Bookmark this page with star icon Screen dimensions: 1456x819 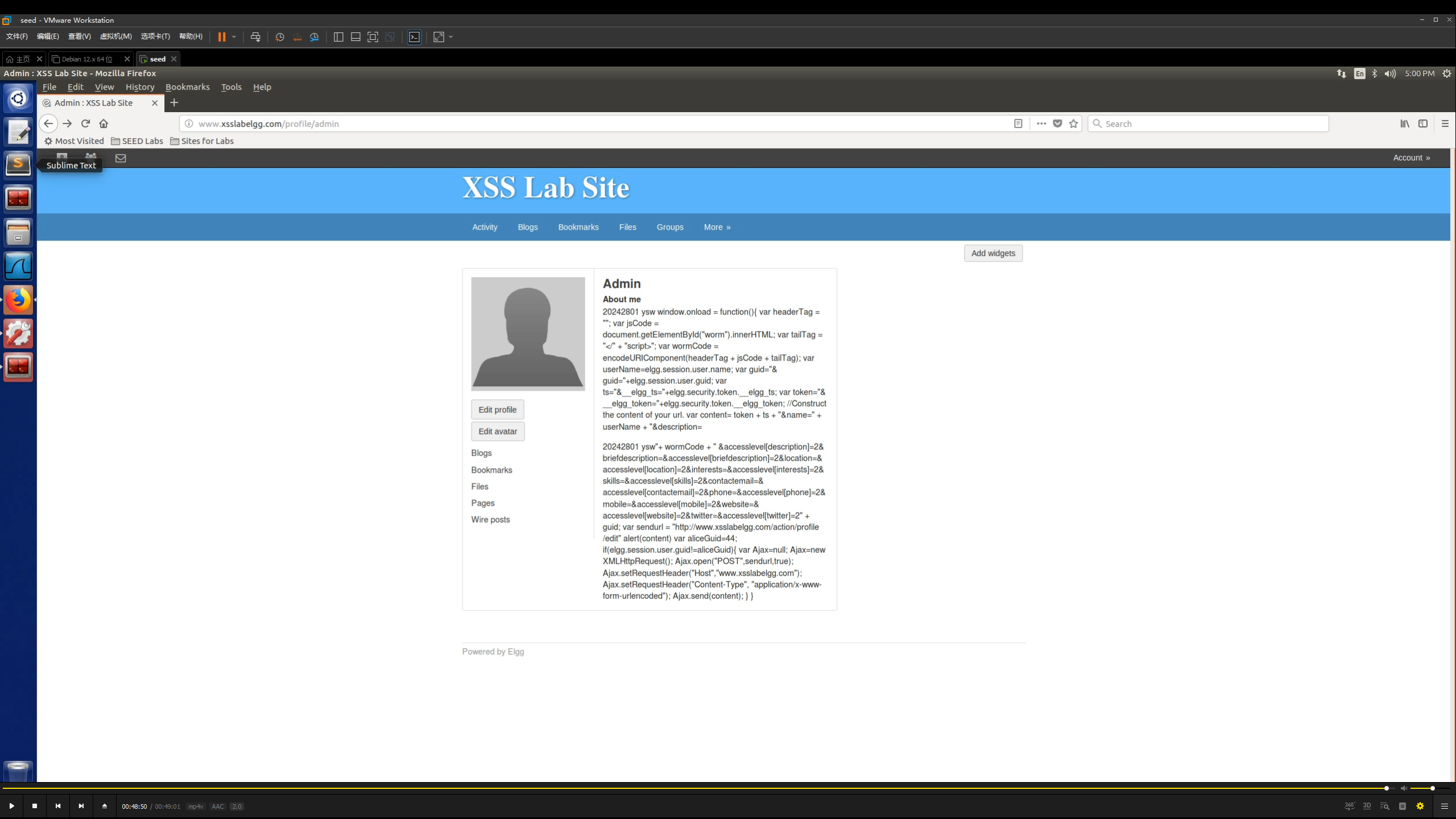coord(1073,123)
